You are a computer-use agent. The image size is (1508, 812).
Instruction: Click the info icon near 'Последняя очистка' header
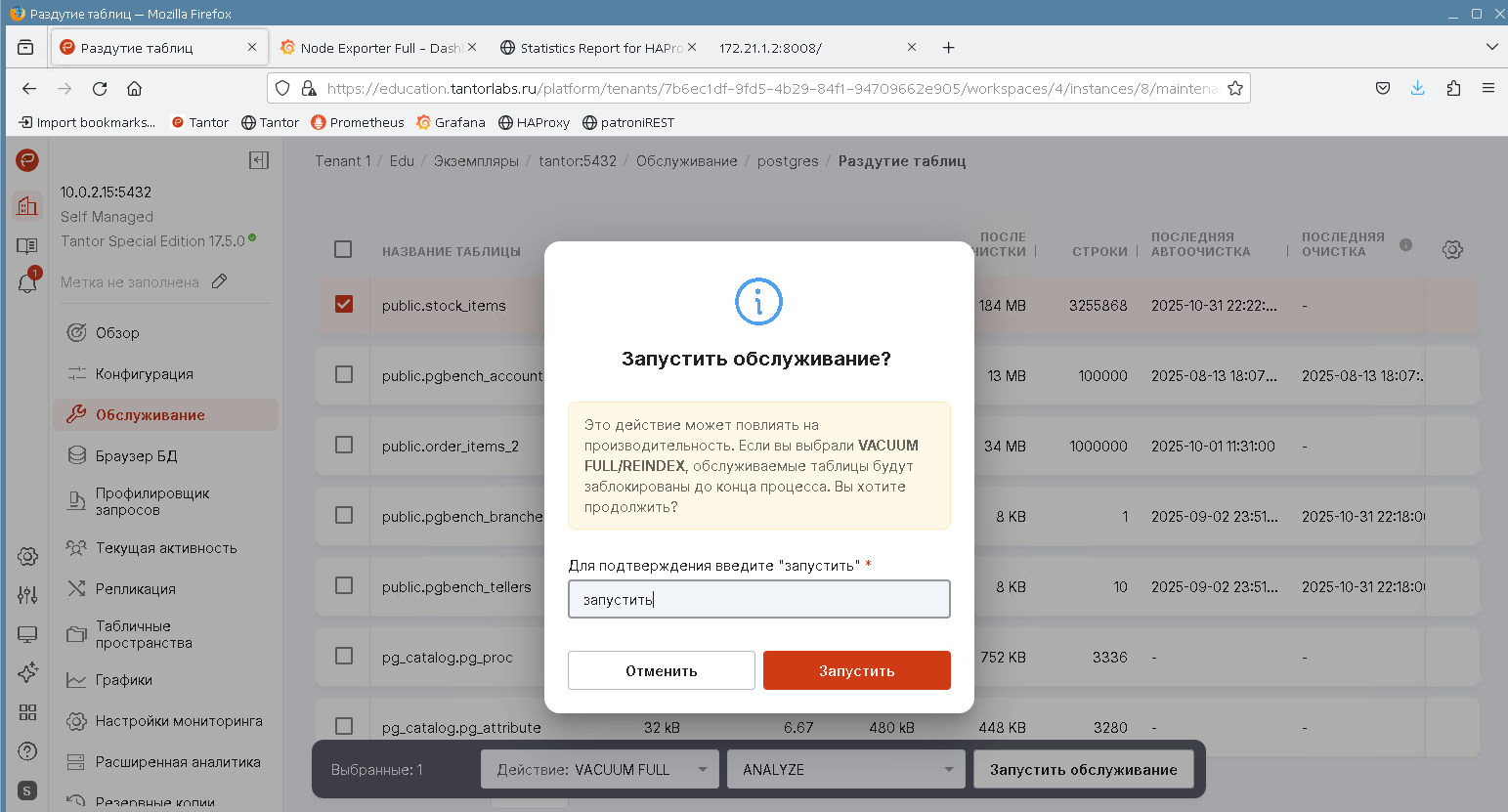point(1405,245)
